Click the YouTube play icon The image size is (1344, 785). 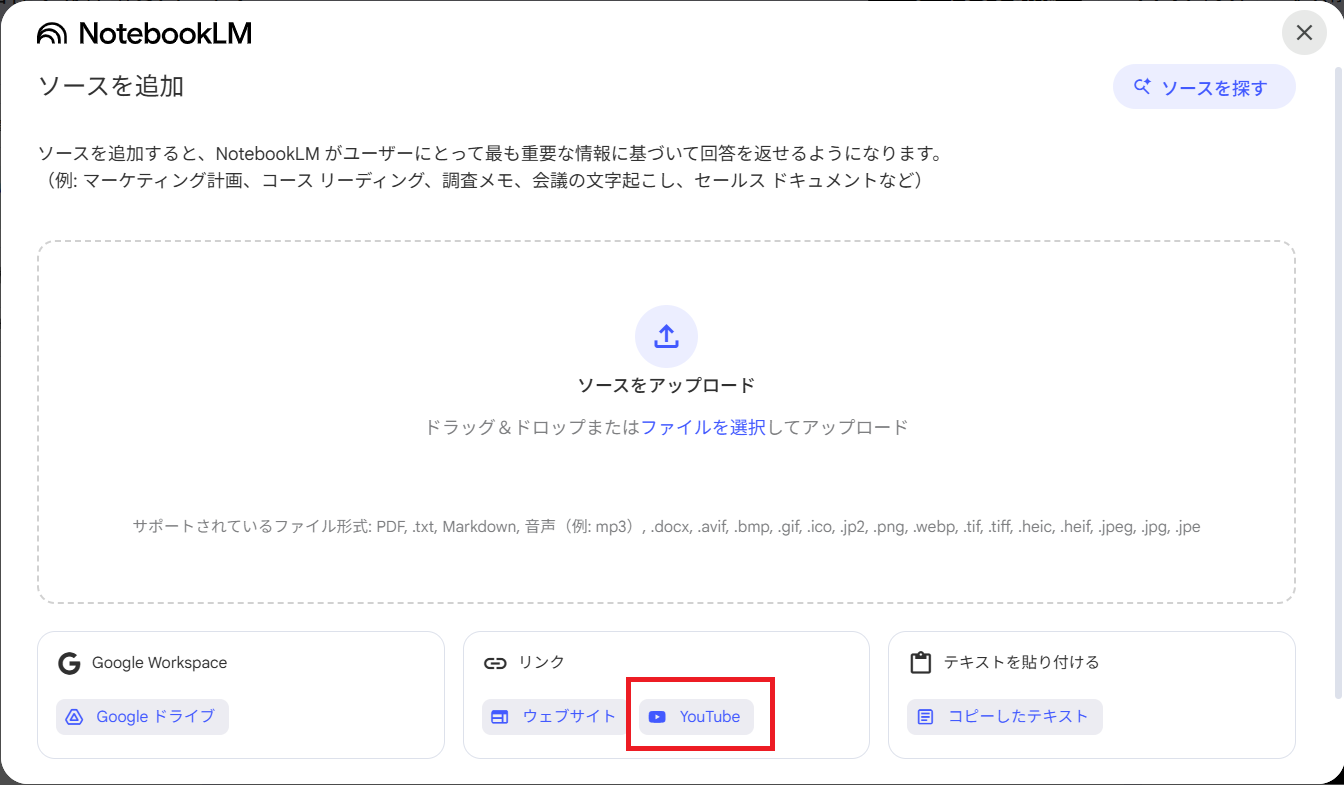657,717
